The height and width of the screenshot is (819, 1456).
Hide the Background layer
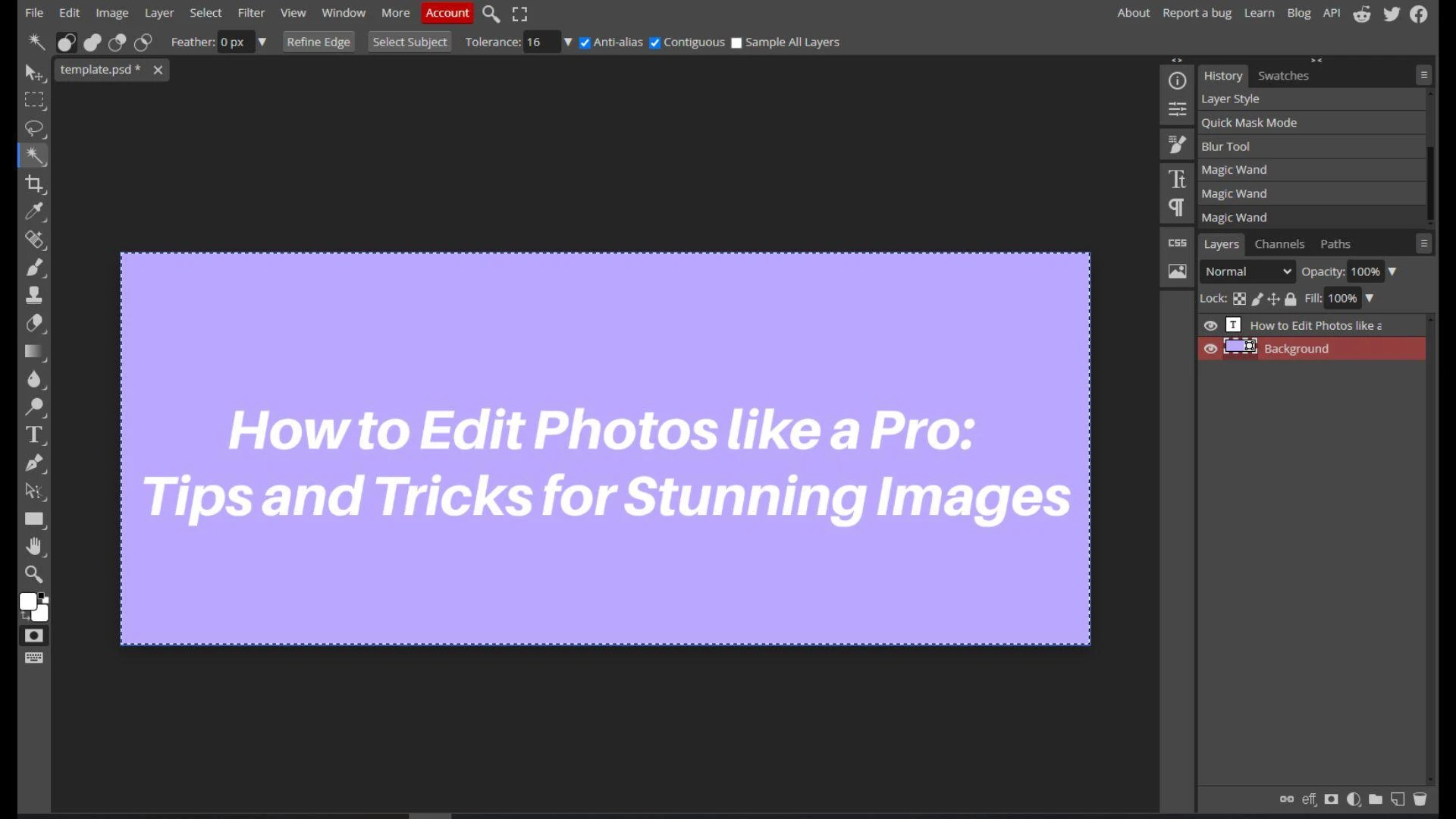coord(1210,349)
